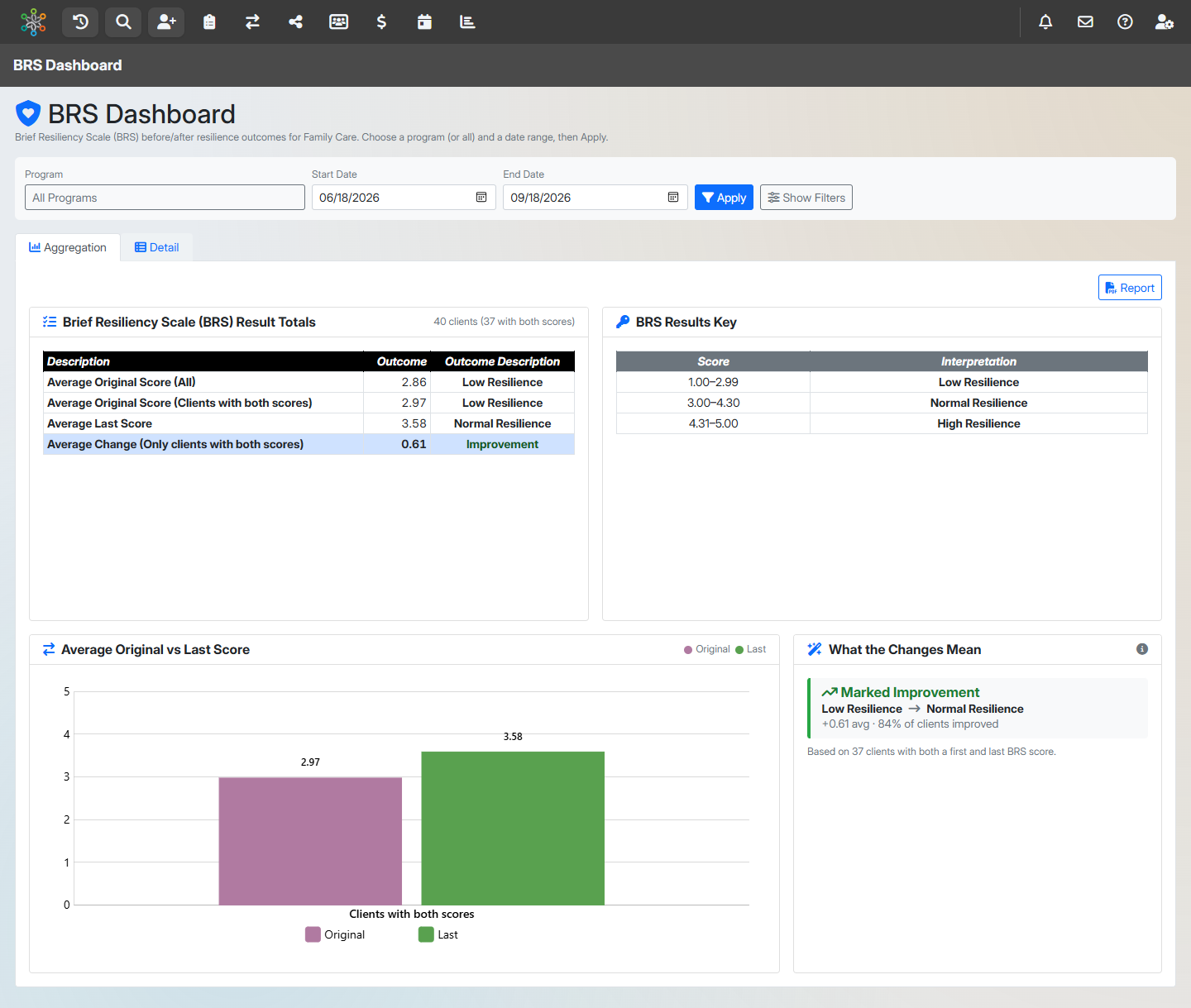1191x1008 pixels.
Task: Open the Program dropdown showing All Programs
Action: coord(165,198)
